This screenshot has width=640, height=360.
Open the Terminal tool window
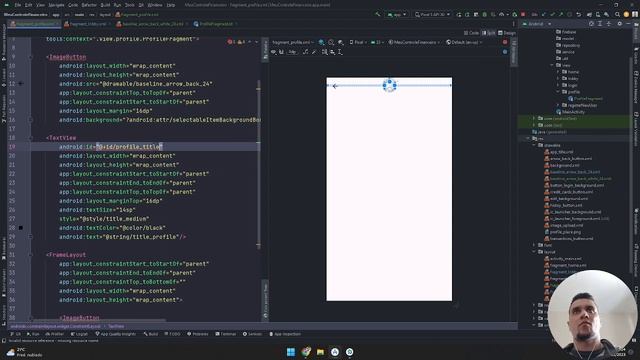click(x=225, y=334)
